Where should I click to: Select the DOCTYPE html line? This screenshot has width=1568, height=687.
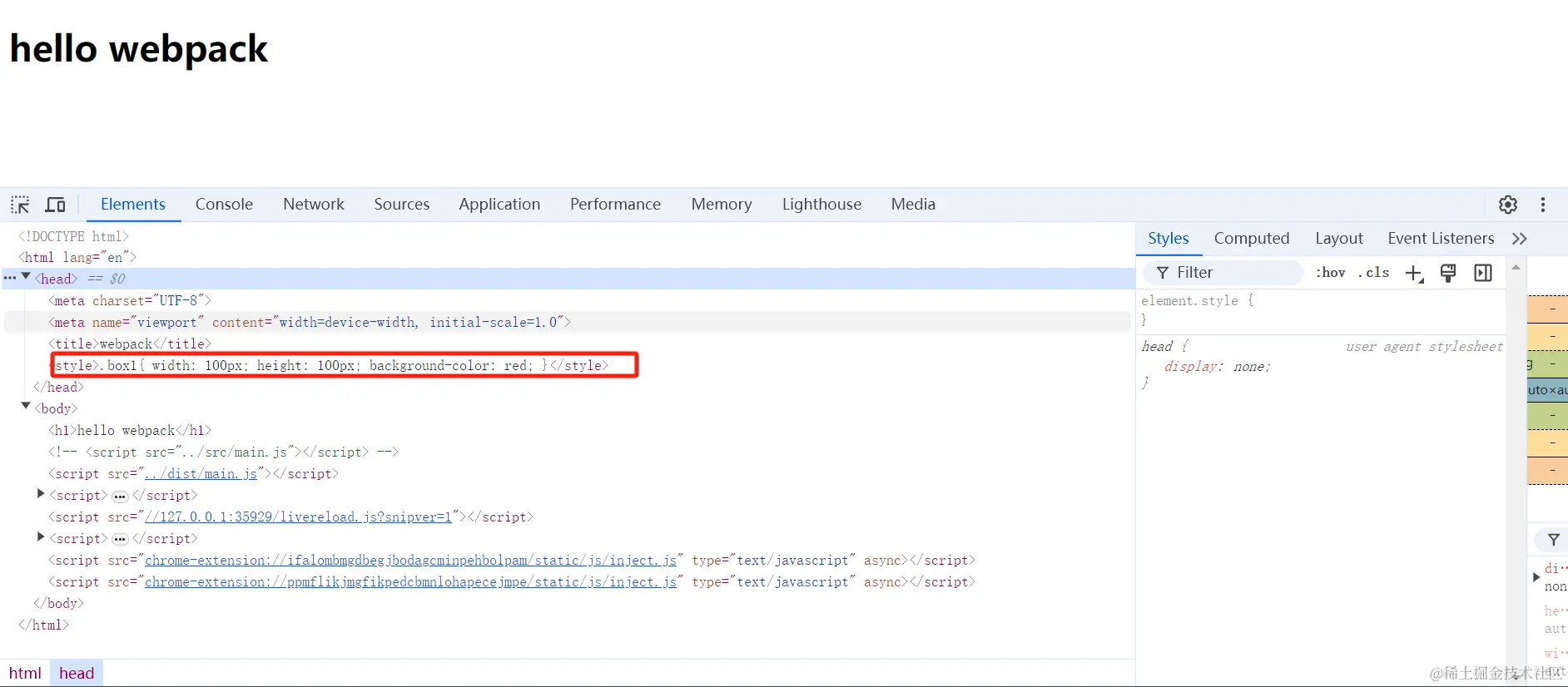(x=73, y=236)
